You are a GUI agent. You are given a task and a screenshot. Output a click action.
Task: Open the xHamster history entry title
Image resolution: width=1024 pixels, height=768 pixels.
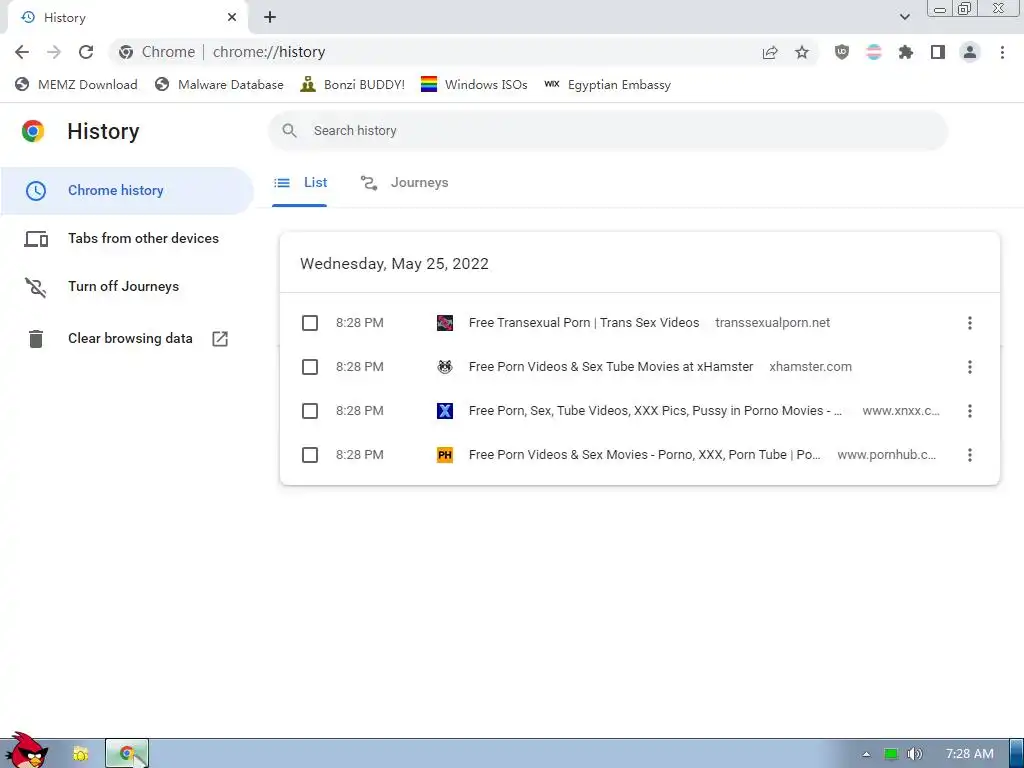pyautogui.click(x=611, y=367)
